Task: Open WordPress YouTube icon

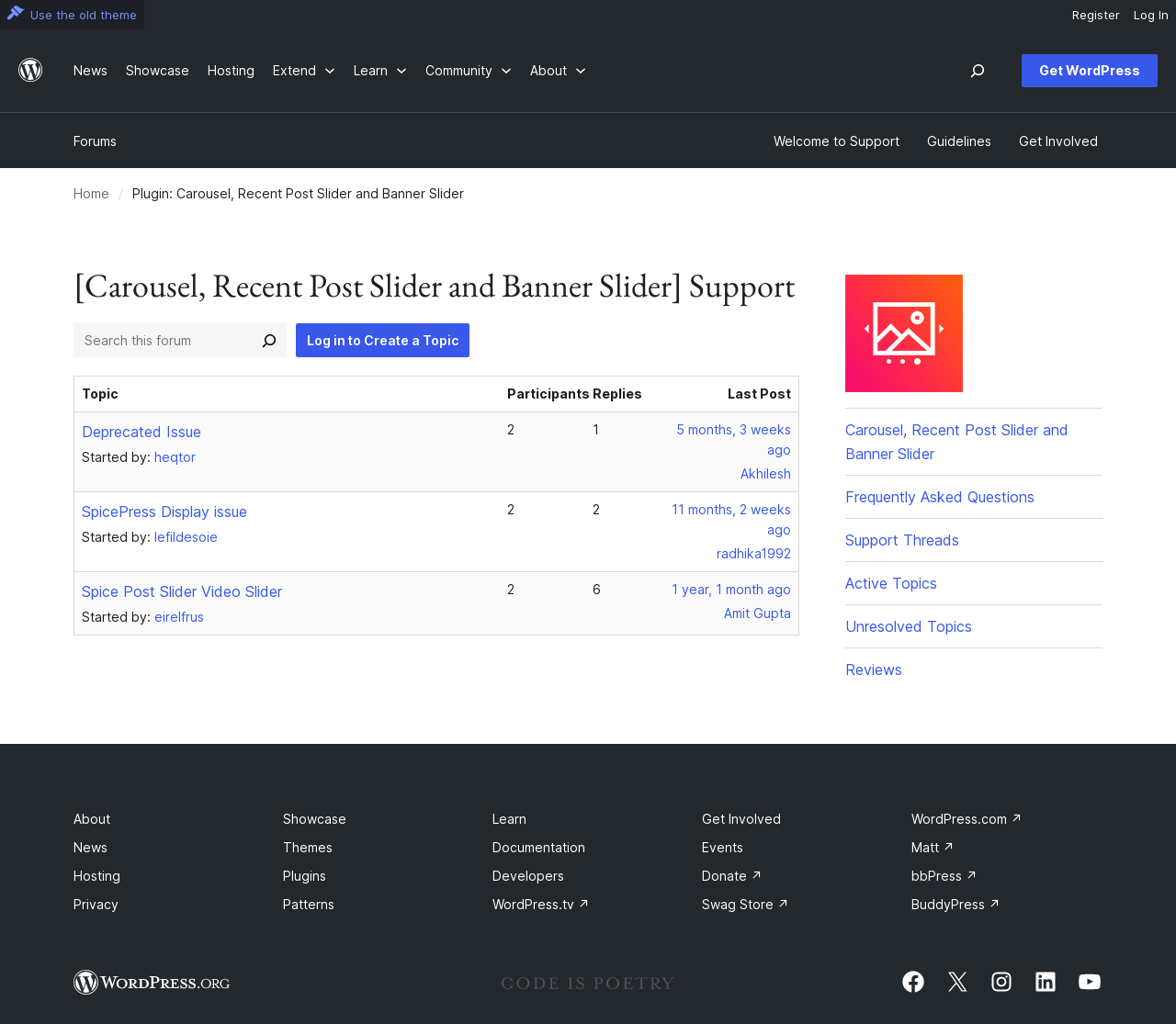Action: click(x=1090, y=982)
